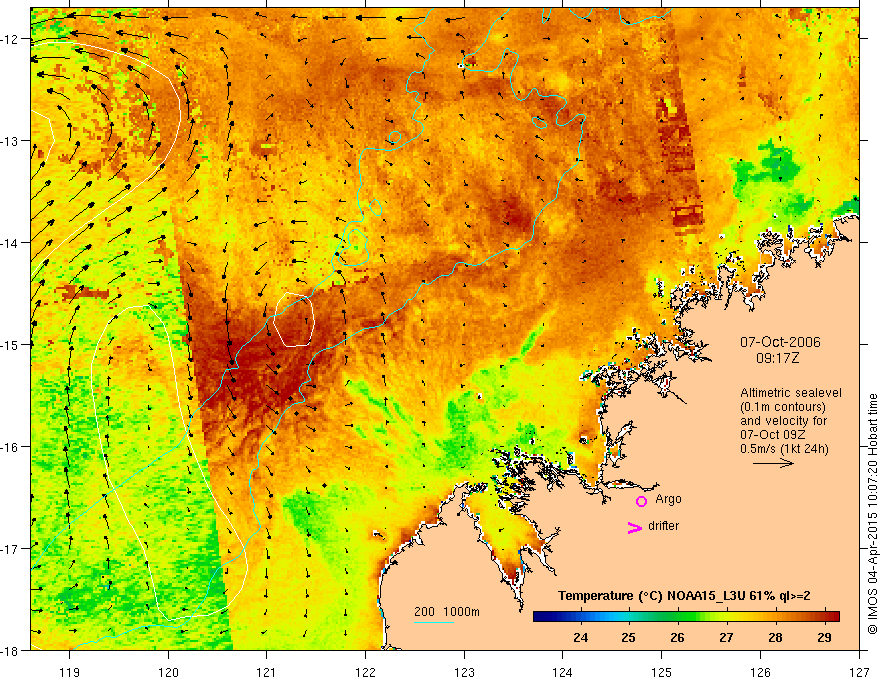Viewport: 880px width, 680px height.
Task: Click latitude axis label -15
Action: 10,344
